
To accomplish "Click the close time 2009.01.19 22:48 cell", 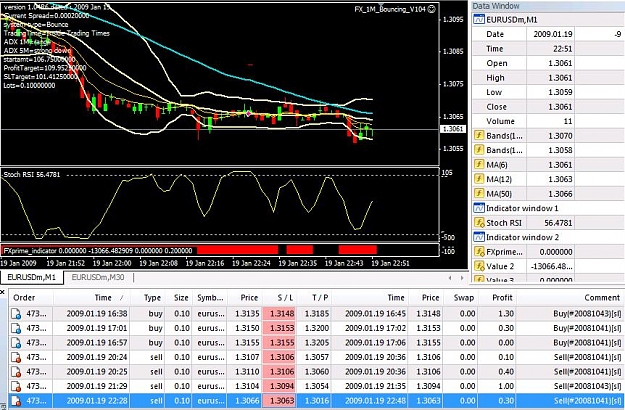I will click(x=375, y=401).
